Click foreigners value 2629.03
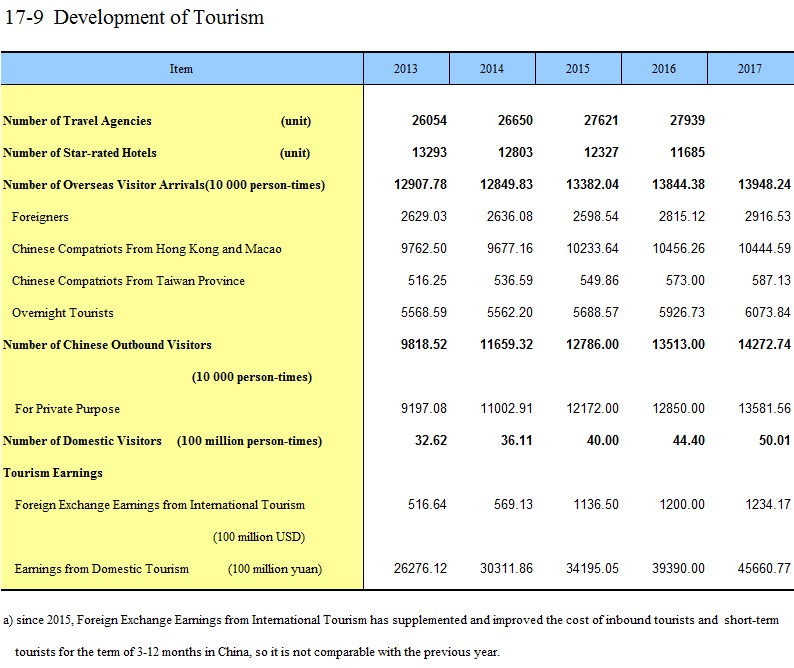The width and height of the screenshot is (794, 668). pyautogui.click(x=424, y=217)
